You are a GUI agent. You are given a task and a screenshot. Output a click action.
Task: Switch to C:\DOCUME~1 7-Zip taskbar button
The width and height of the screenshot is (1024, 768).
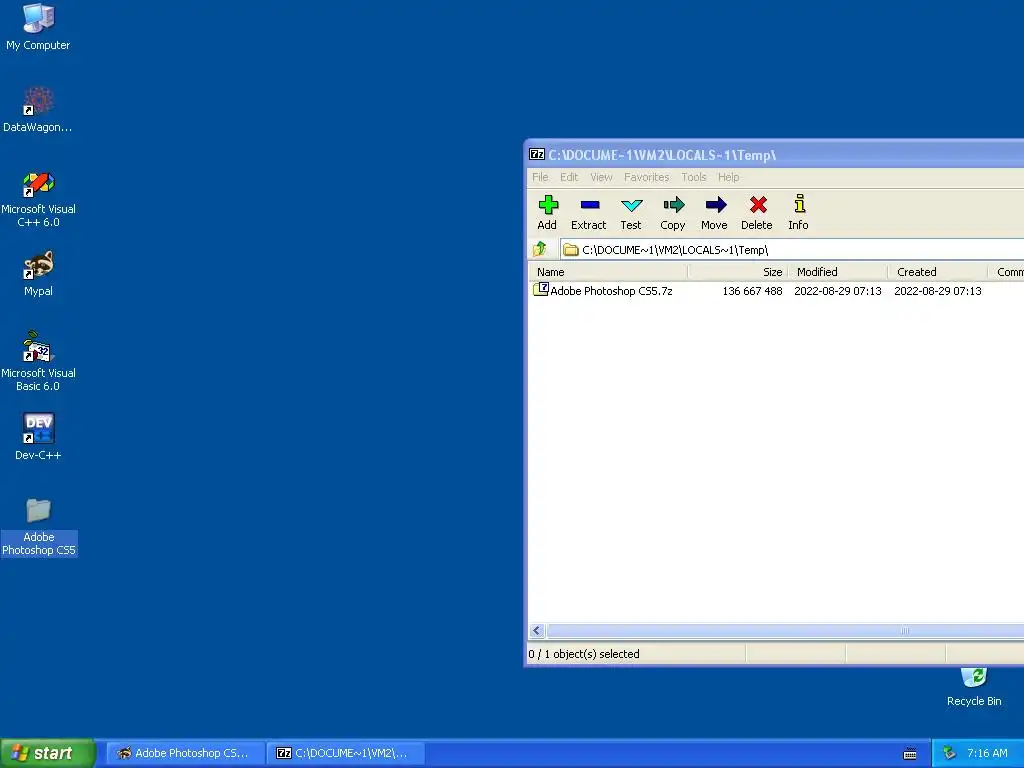tap(346, 754)
